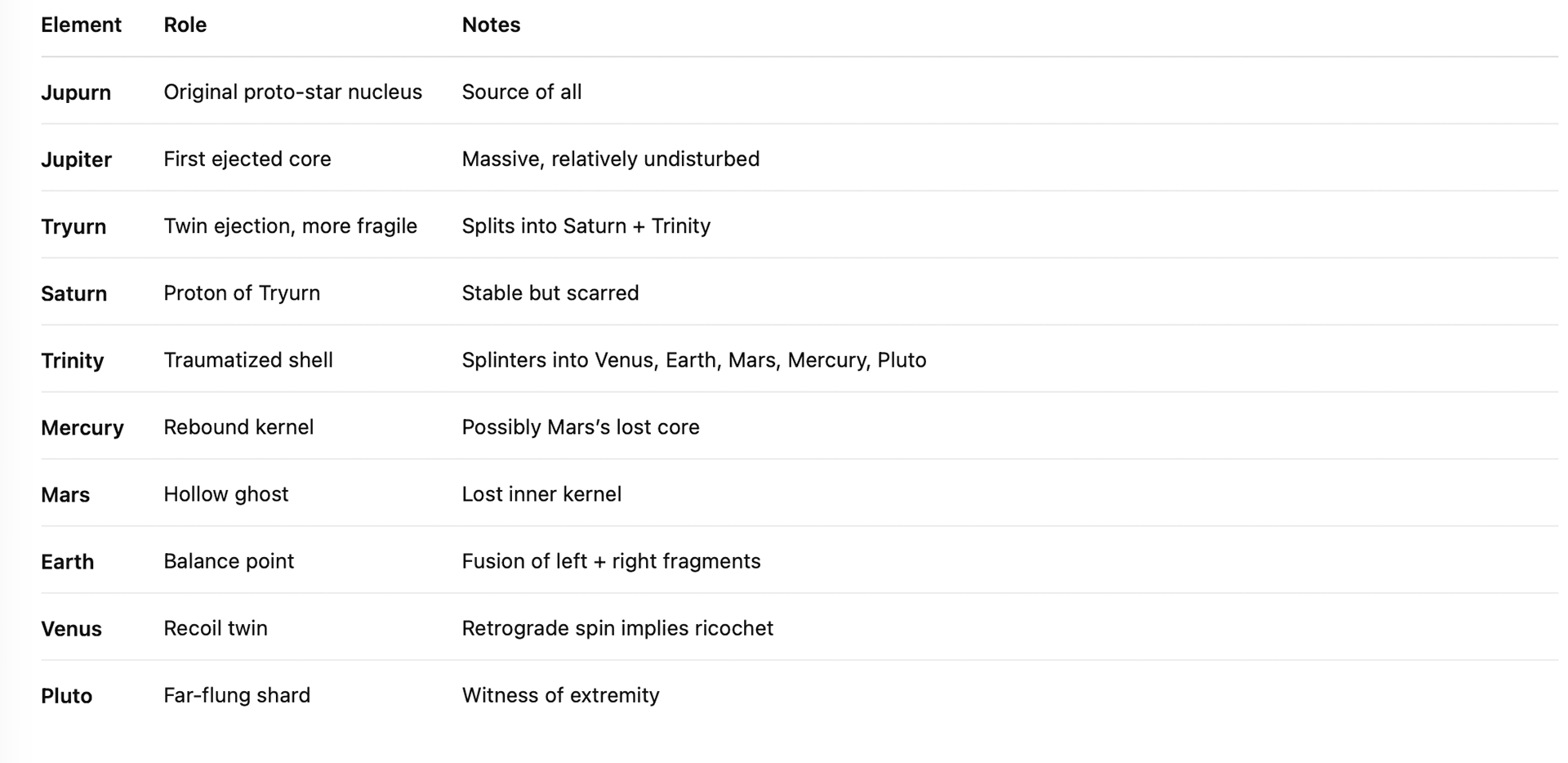Select the Tryurn element name
1568x763 pixels.
tap(73, 226)
